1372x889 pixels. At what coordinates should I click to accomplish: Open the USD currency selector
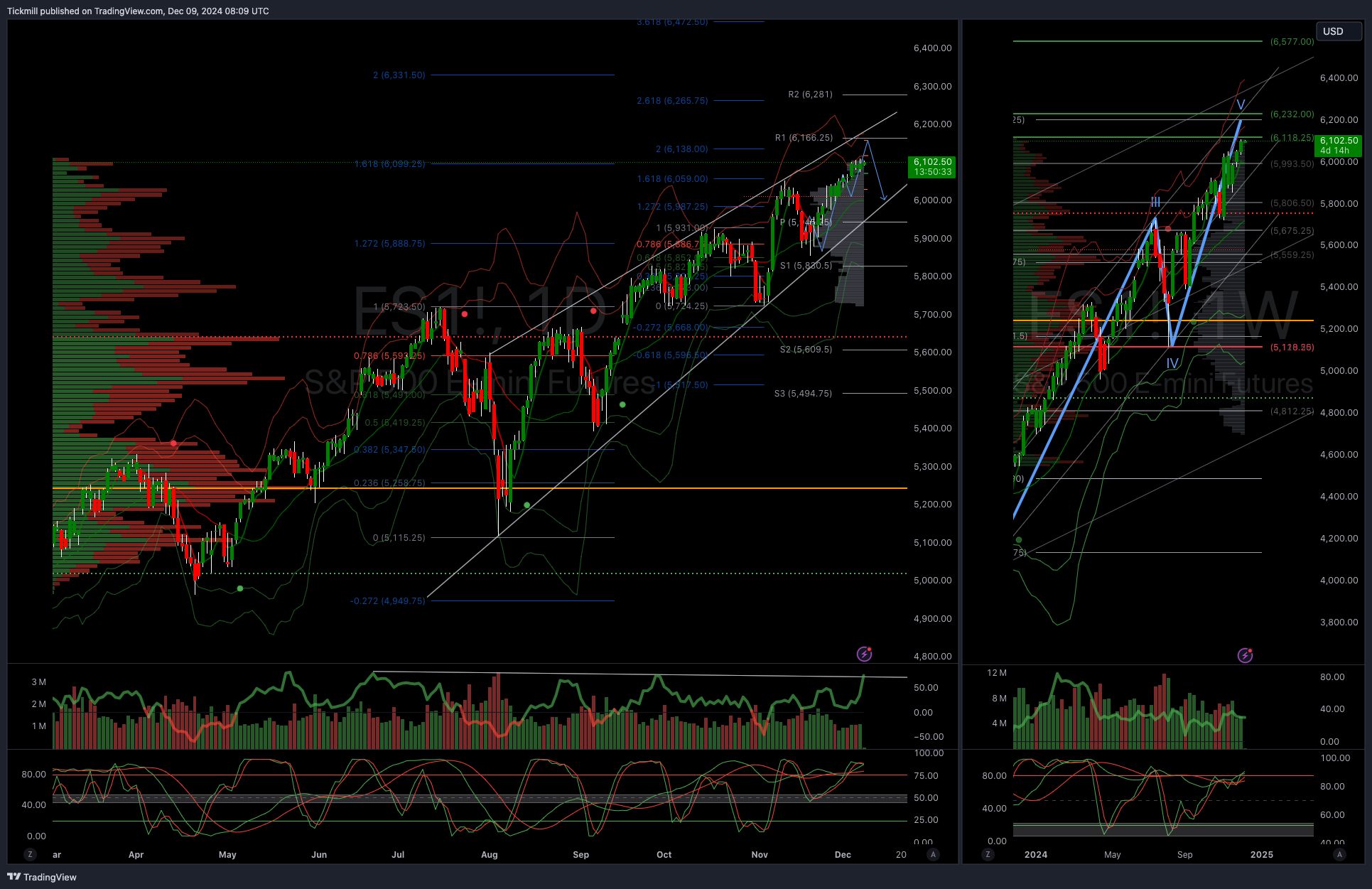tap(1339, 31)
